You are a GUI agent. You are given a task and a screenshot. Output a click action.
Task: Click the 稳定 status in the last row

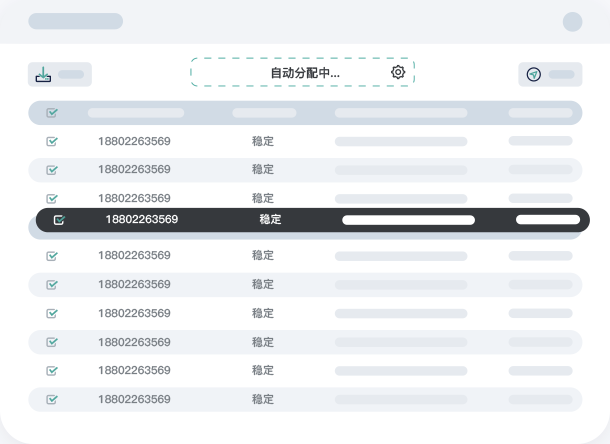pos(263,399)
